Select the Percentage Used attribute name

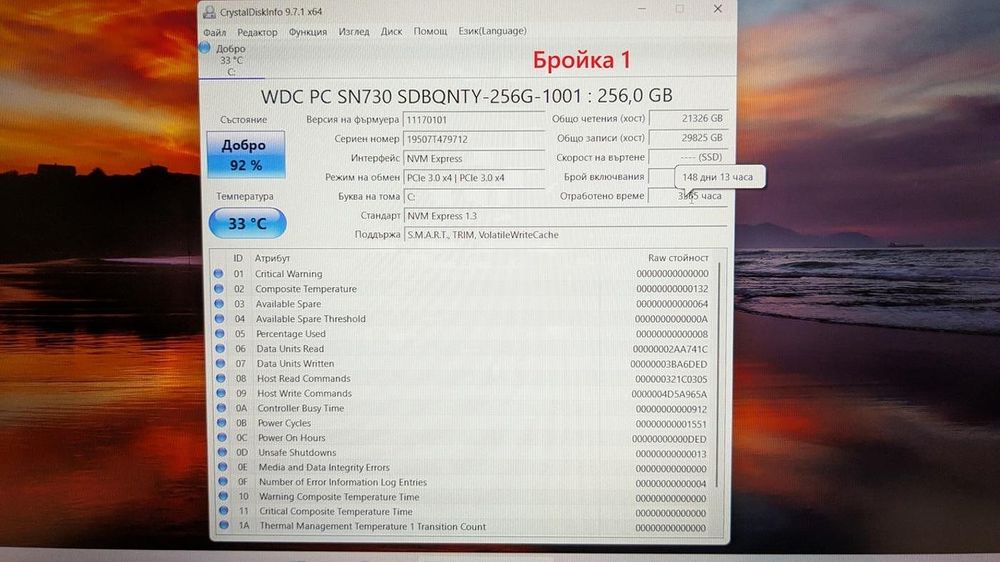point(291,334)
